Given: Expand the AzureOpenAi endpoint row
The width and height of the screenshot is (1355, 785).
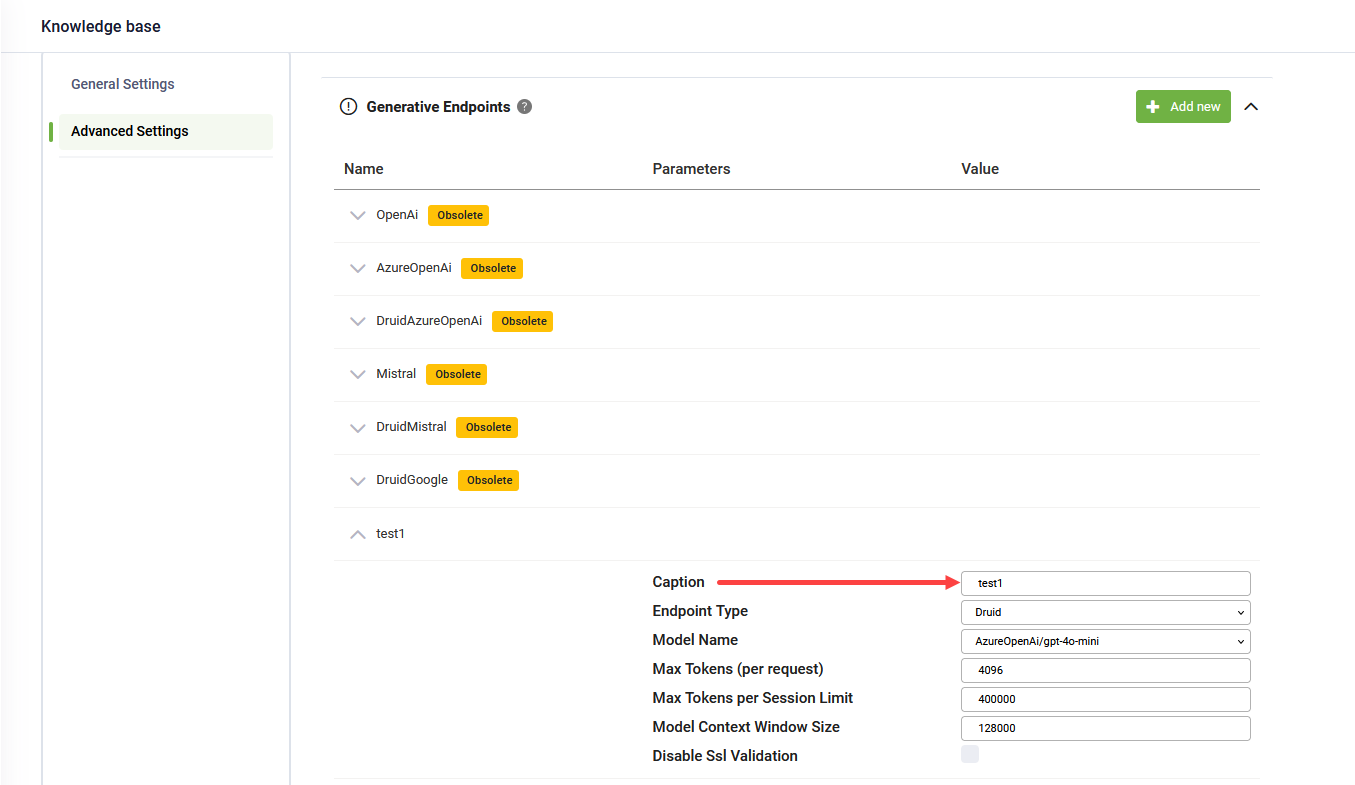Looking at the screenshot, I should 358,268.
